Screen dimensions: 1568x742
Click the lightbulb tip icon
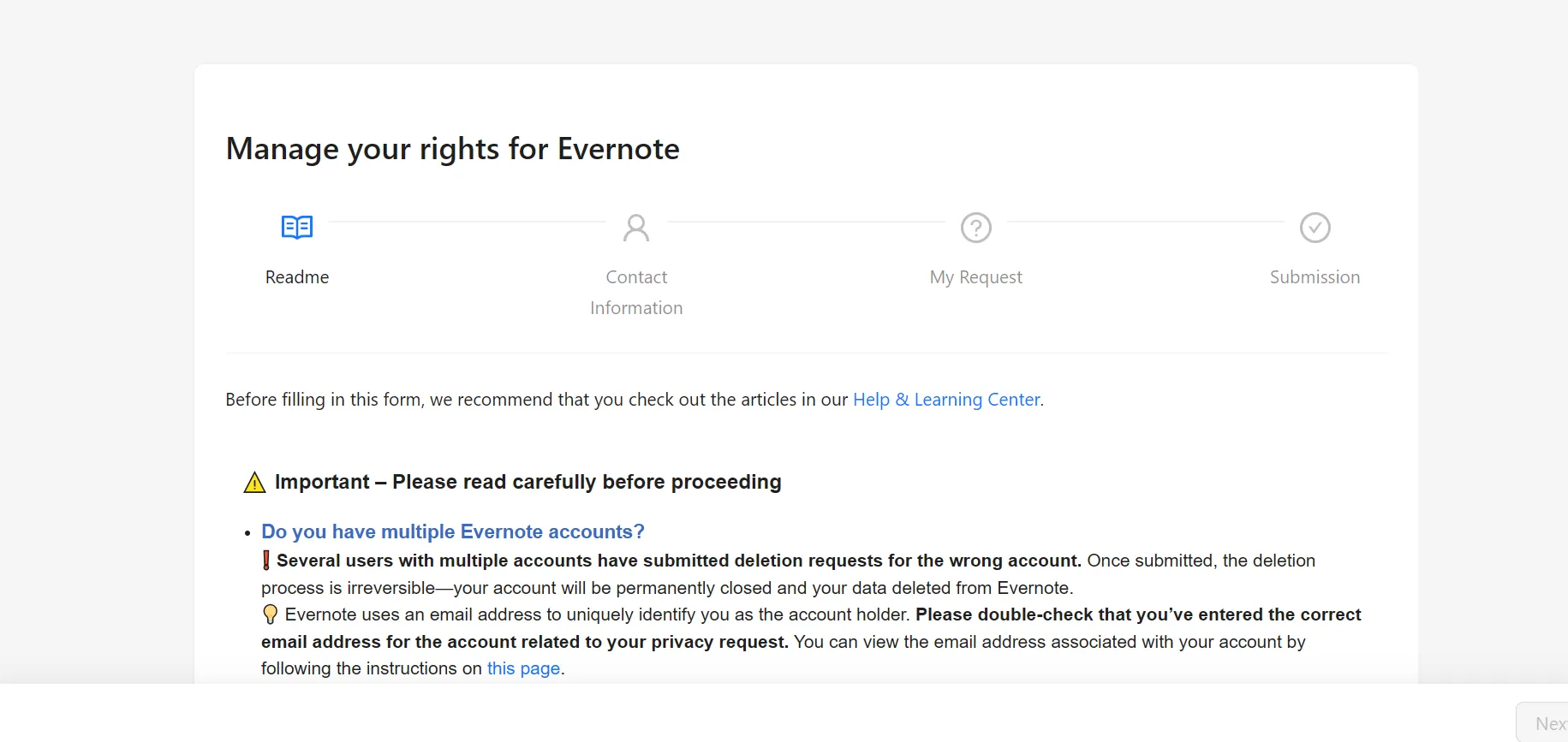pyautogui.click(x=270, y=614)
